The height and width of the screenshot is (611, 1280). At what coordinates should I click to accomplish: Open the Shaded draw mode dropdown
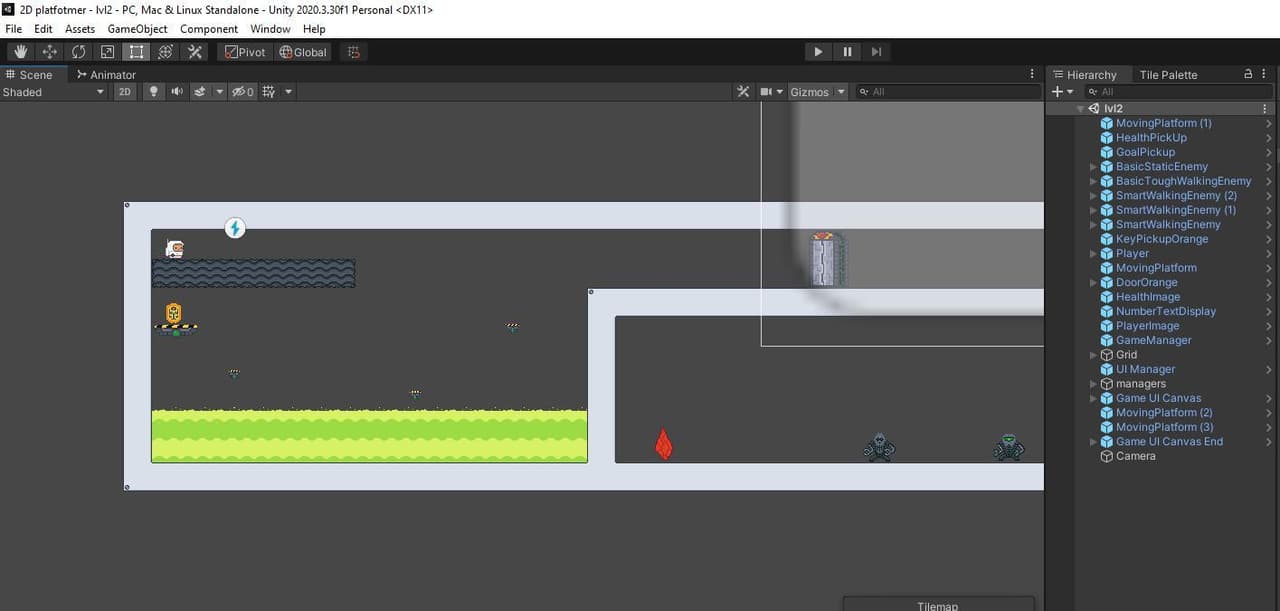coord(53,92)
